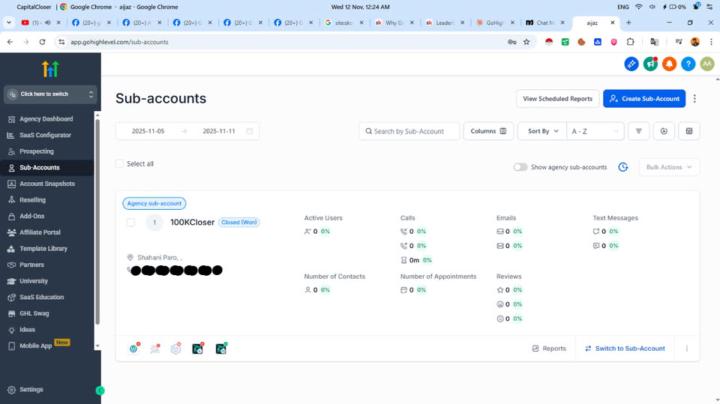Check the Select all checkbox
Screen dimensions: 720x404
point(120,164)
